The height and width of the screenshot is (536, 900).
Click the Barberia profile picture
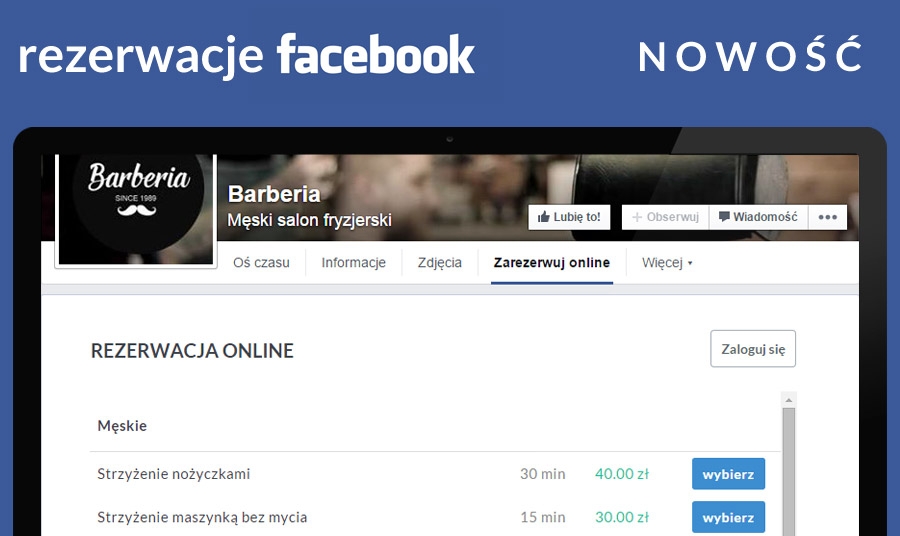coord(136,209)
